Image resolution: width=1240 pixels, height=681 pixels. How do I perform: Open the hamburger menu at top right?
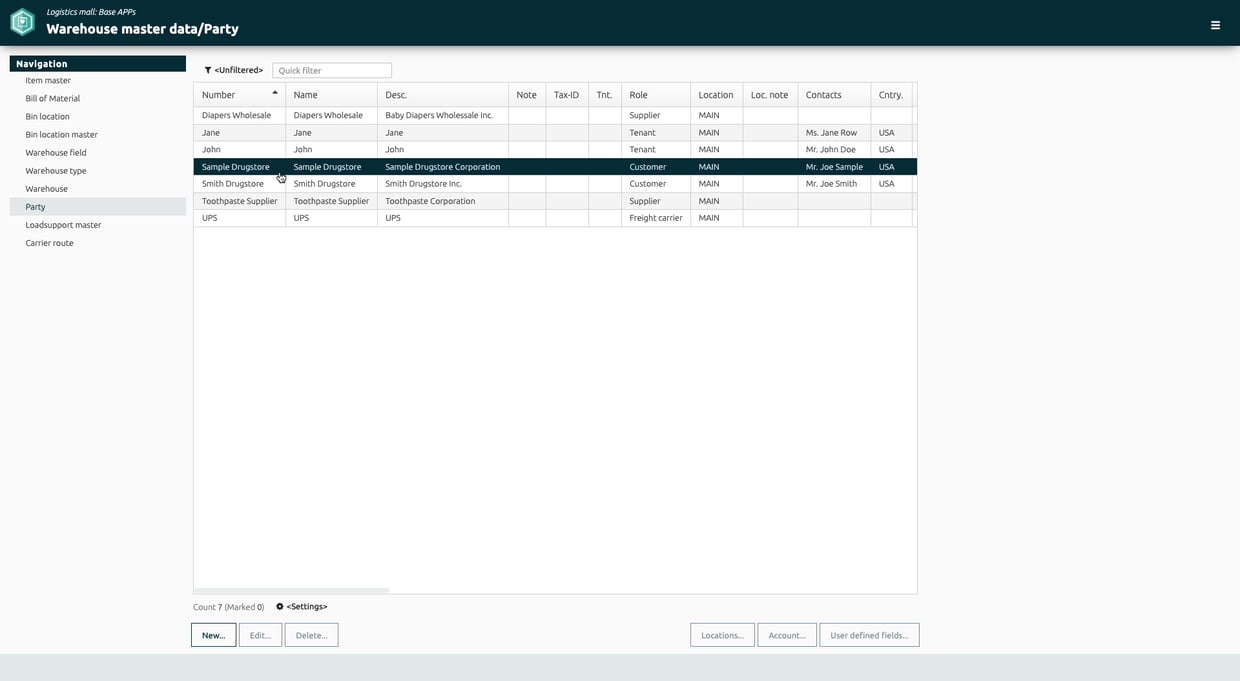[1215, 25]
